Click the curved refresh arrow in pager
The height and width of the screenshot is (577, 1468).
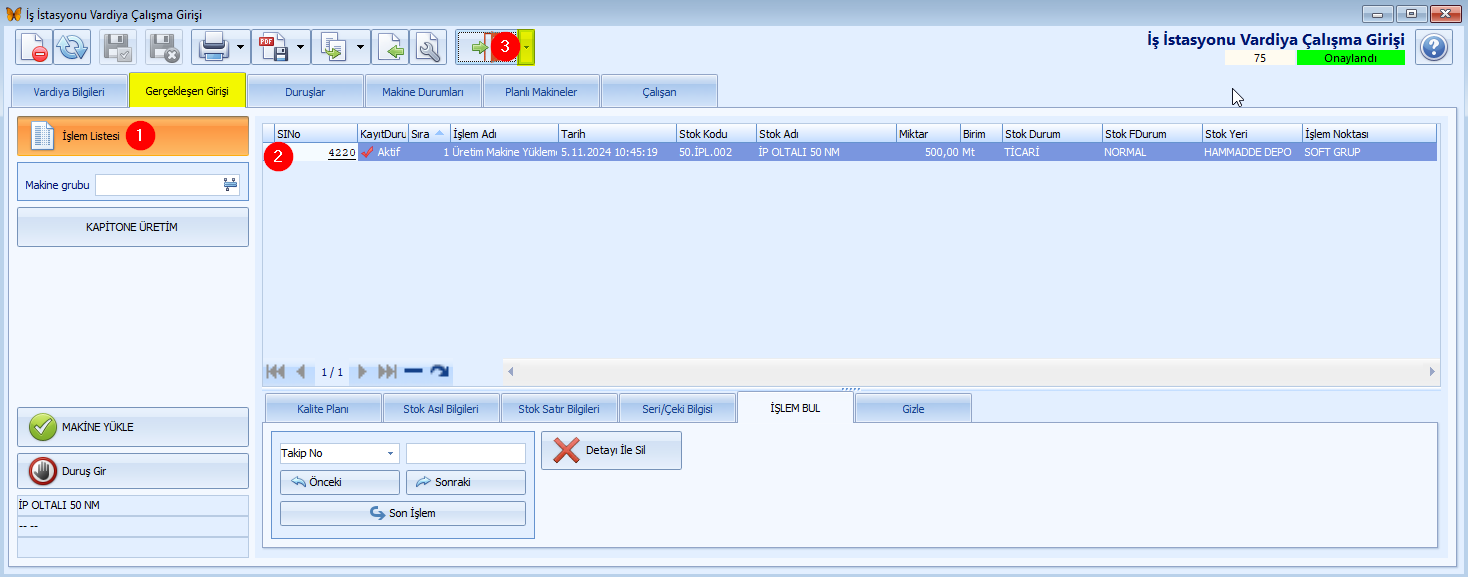(x=439, y=371)
